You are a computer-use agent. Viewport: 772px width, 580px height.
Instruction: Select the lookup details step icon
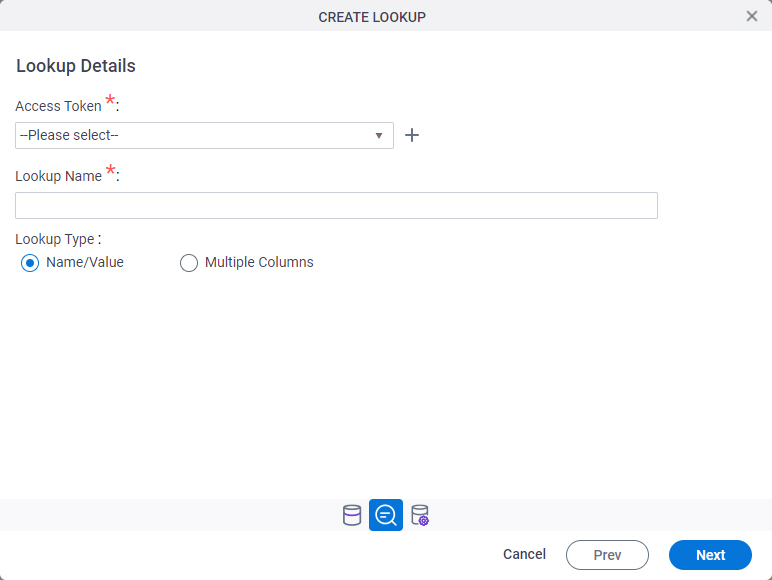(386, 515)
